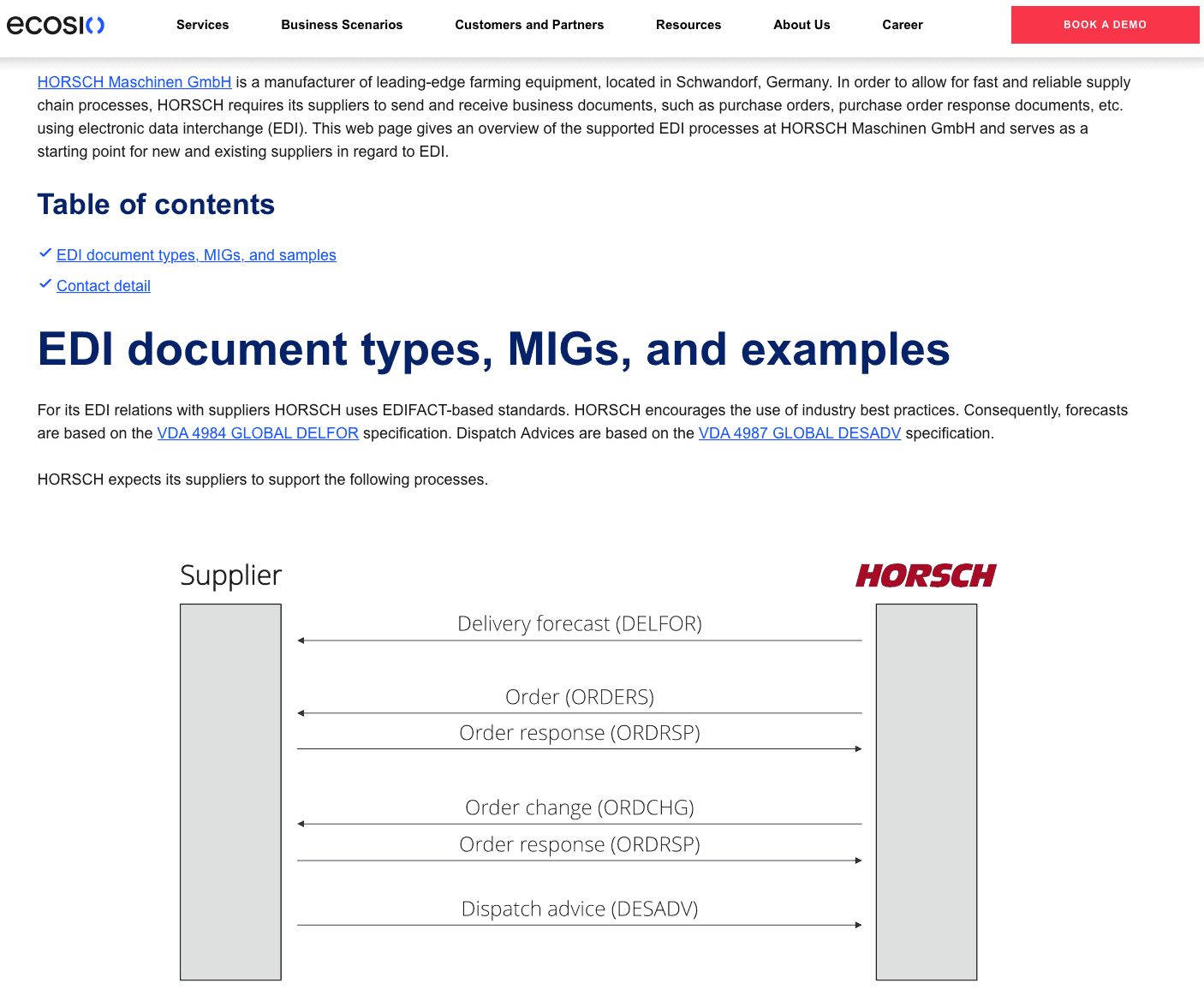
Task: Select Customers and Partners in the navigation
Action: [529, 25]
